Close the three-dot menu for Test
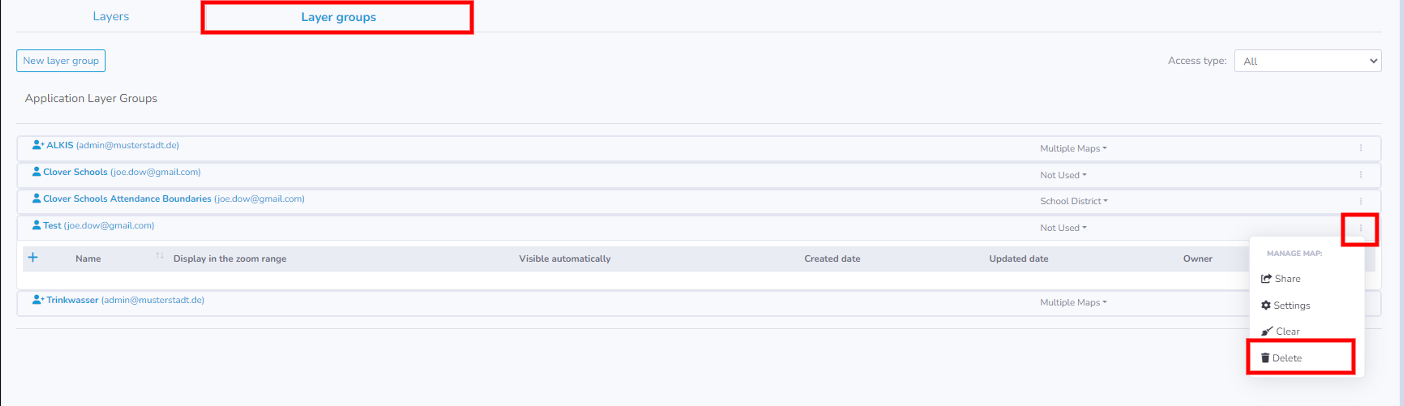This screenshot has width=1404, height=406. pyautogui.click(x=1361, y=229)
